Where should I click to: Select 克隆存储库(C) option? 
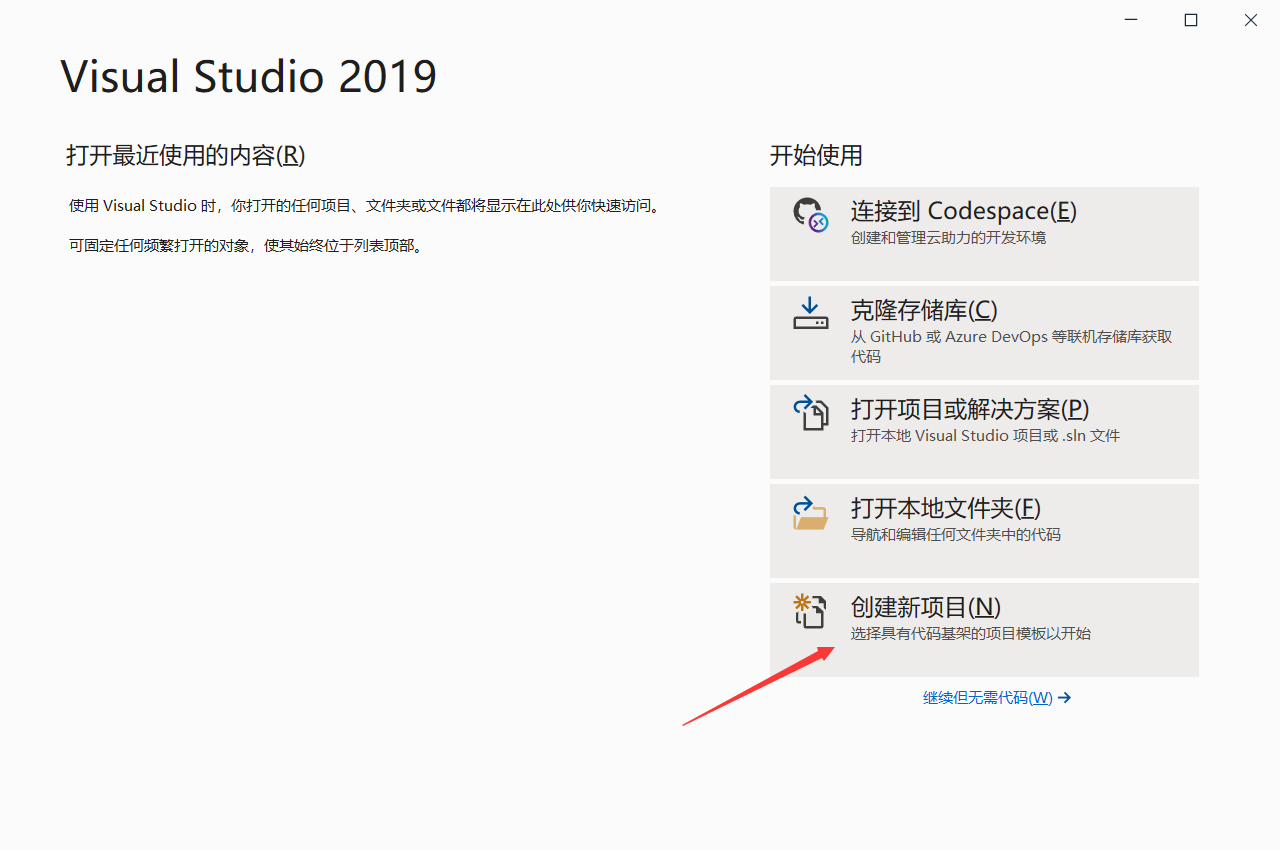[984, 332]
